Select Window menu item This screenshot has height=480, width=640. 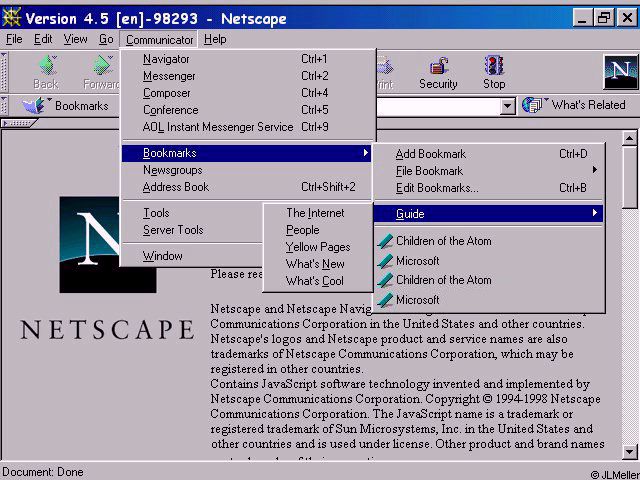[x=192, y=256]
